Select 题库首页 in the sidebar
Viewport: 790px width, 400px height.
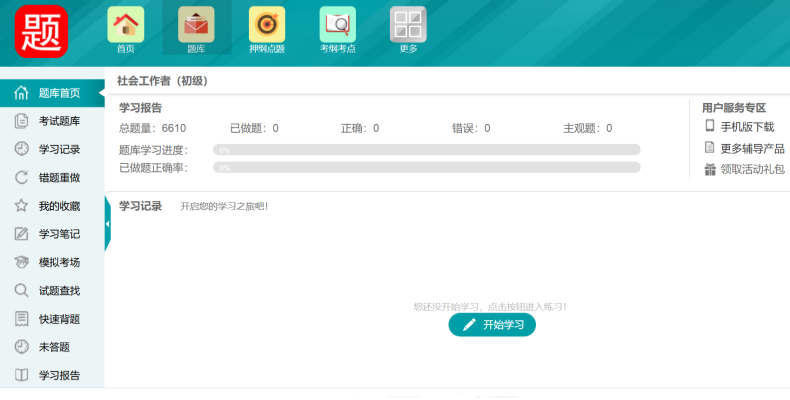point(52,93)
